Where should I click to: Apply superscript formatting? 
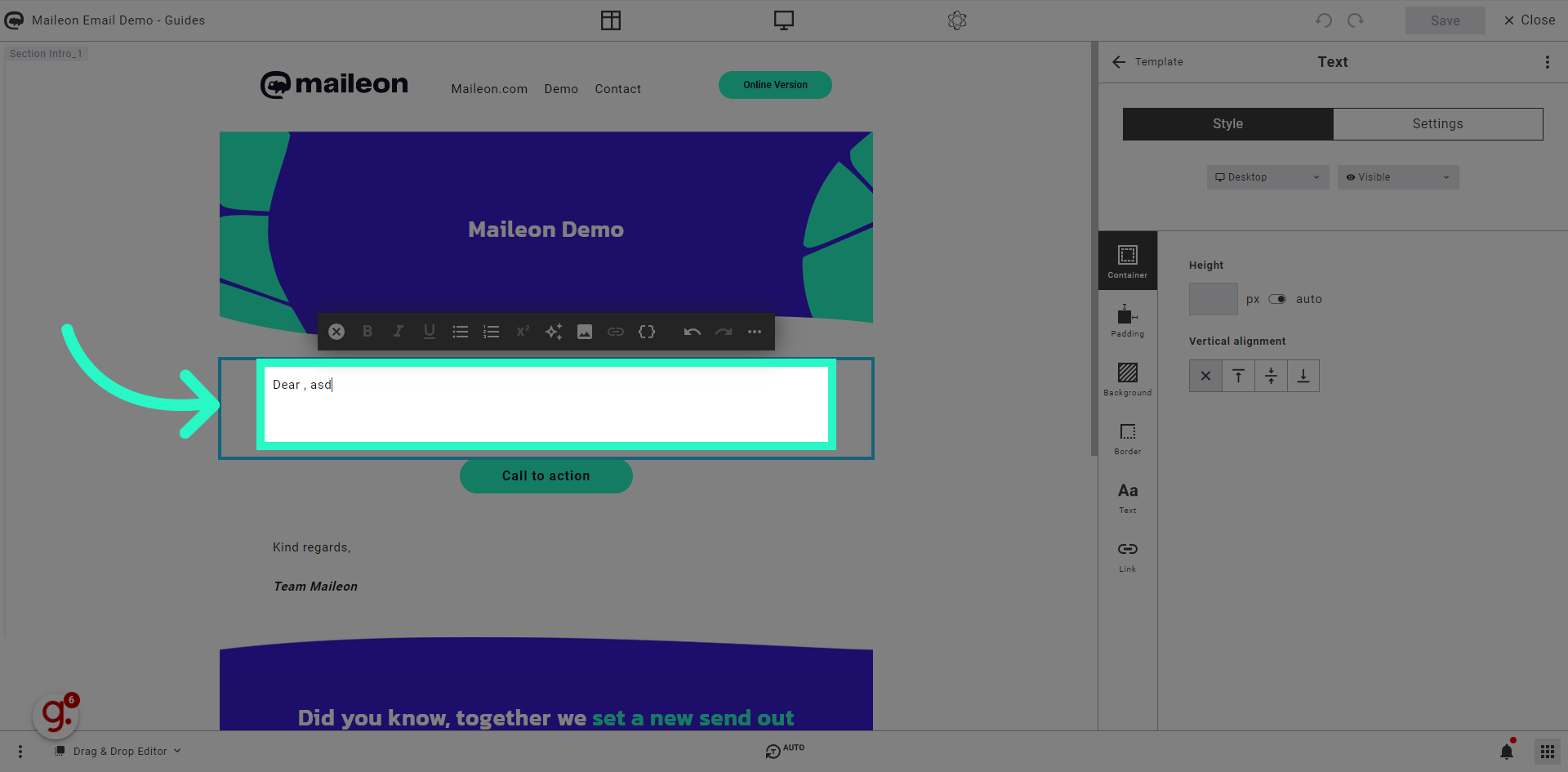point(523,332)
